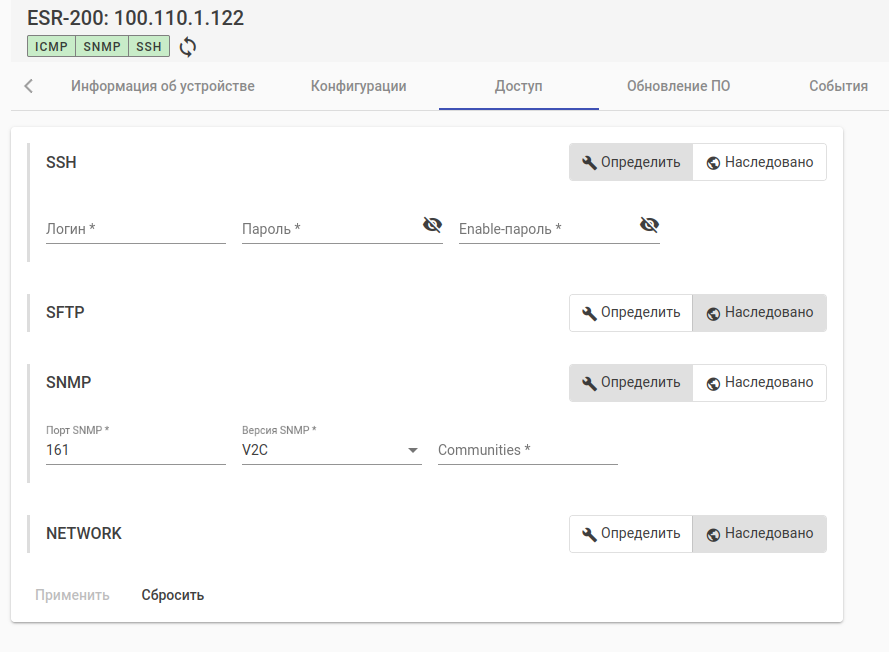Focus the SSH Логин input field
This screenshot has width=889, height=652.
[x=136, y=229]
